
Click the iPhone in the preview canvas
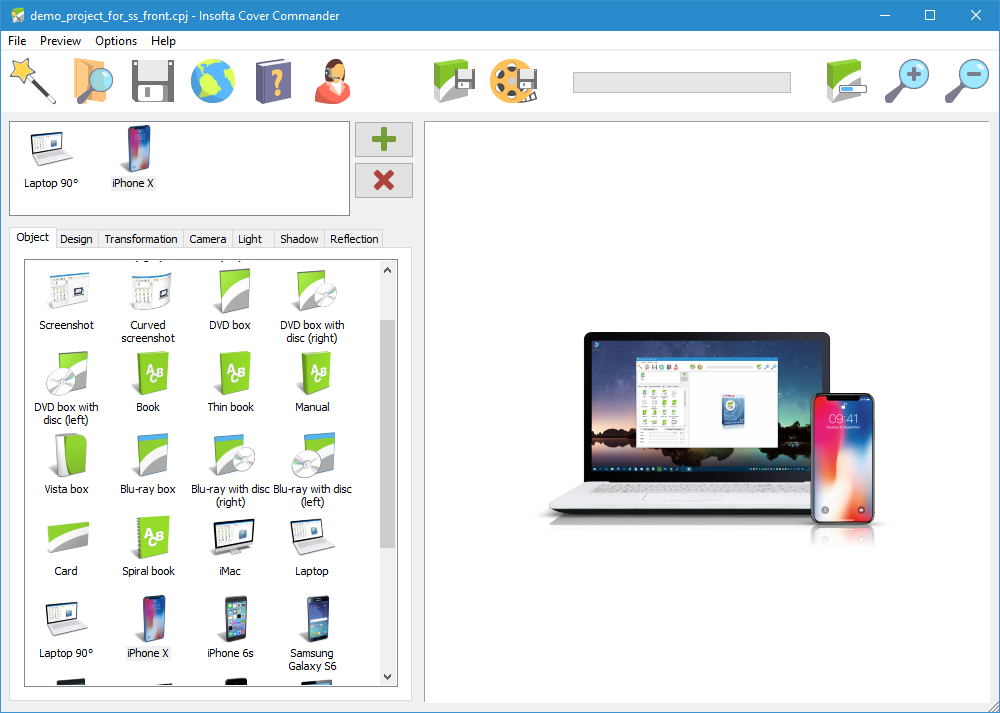pos(842,458)
